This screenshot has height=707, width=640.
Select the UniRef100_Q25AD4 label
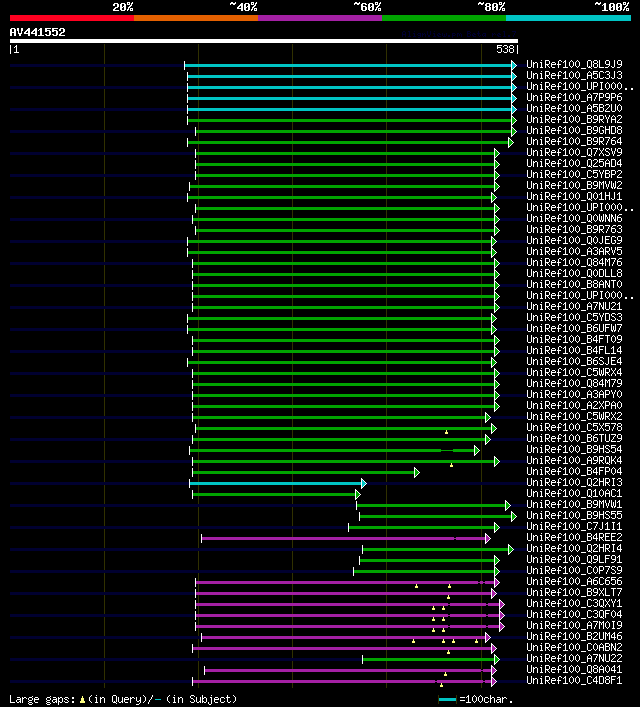tap(574, 163)
